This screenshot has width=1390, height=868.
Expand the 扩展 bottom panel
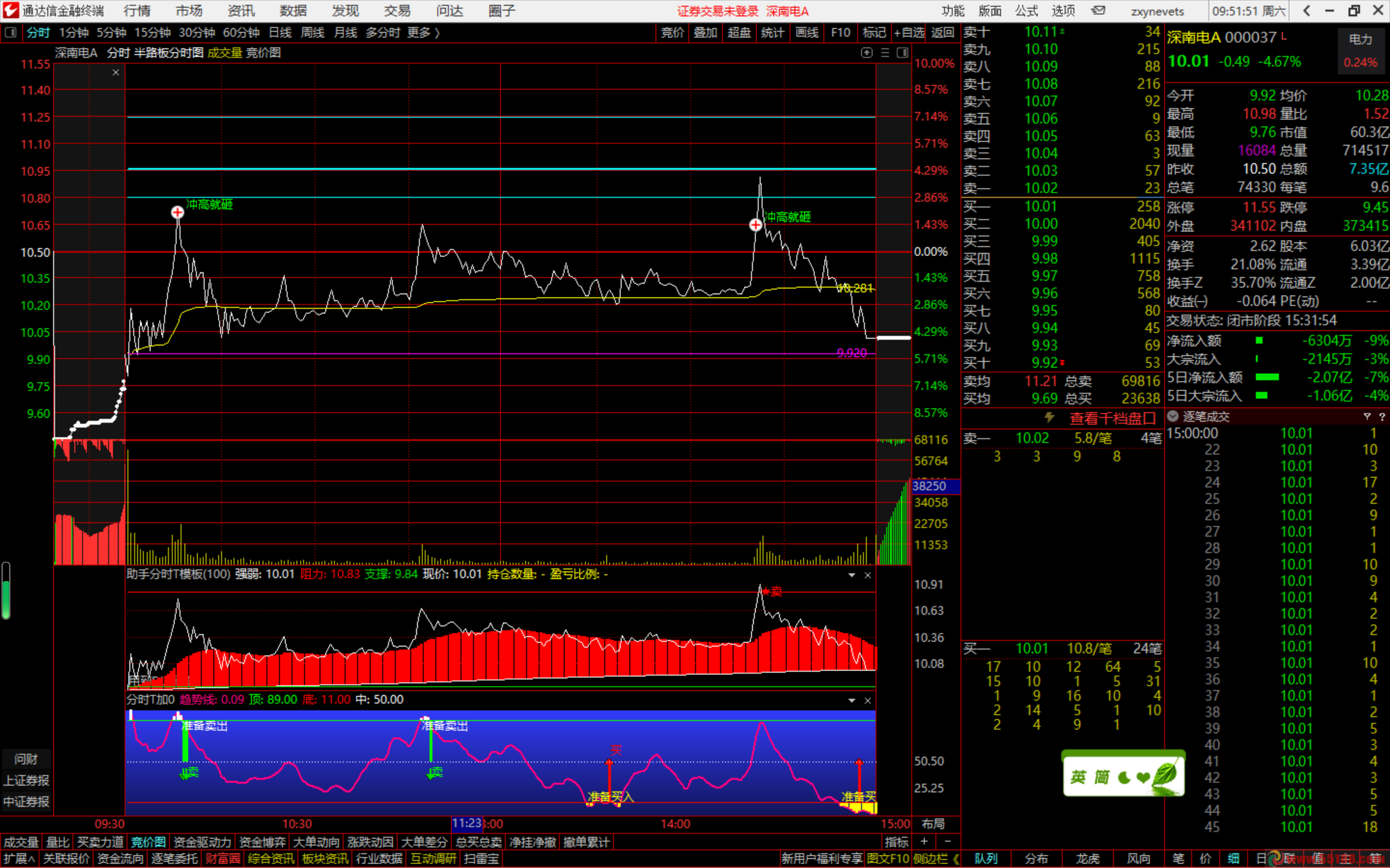[x=19, y=859]
